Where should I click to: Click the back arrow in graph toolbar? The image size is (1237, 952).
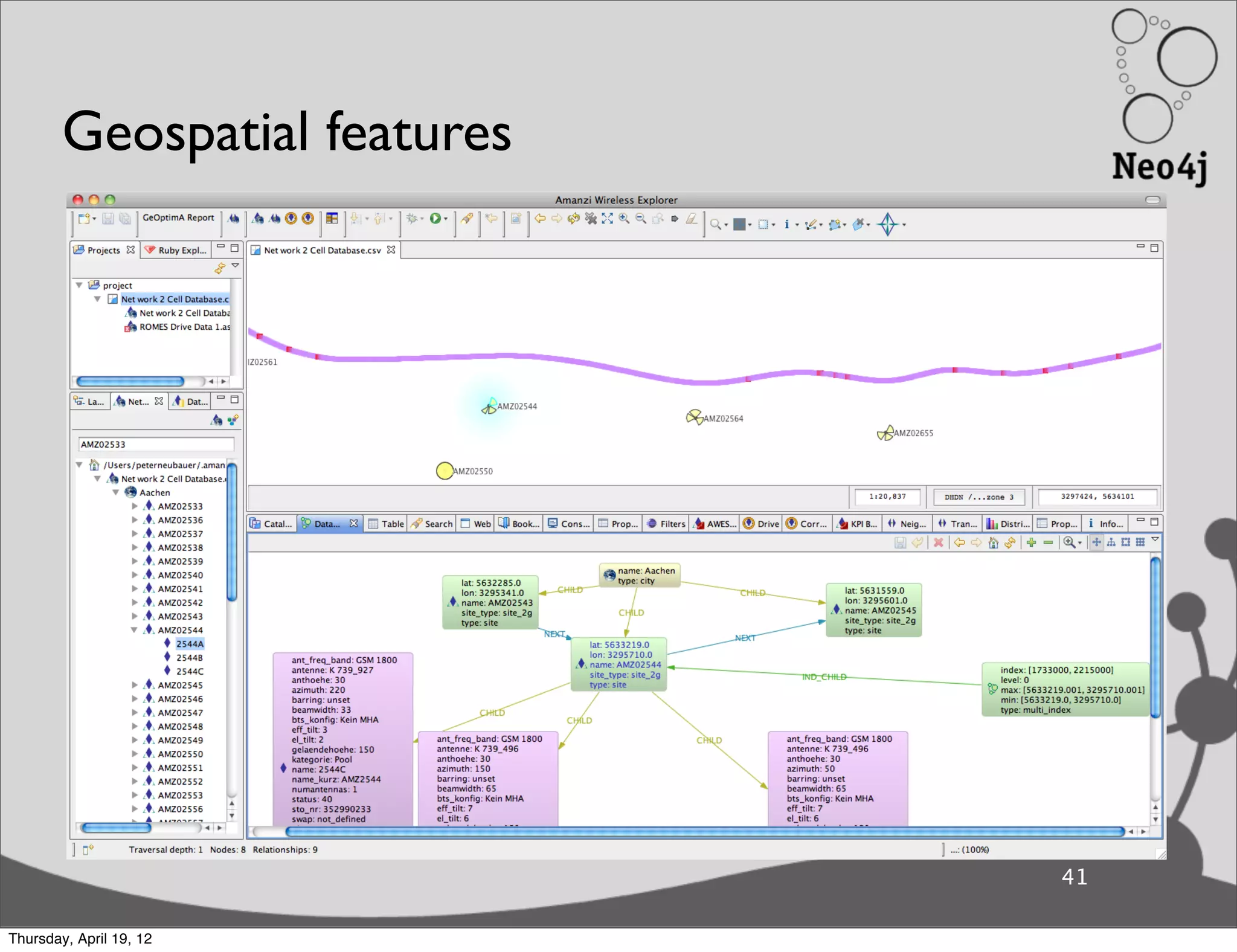(959, 542)
